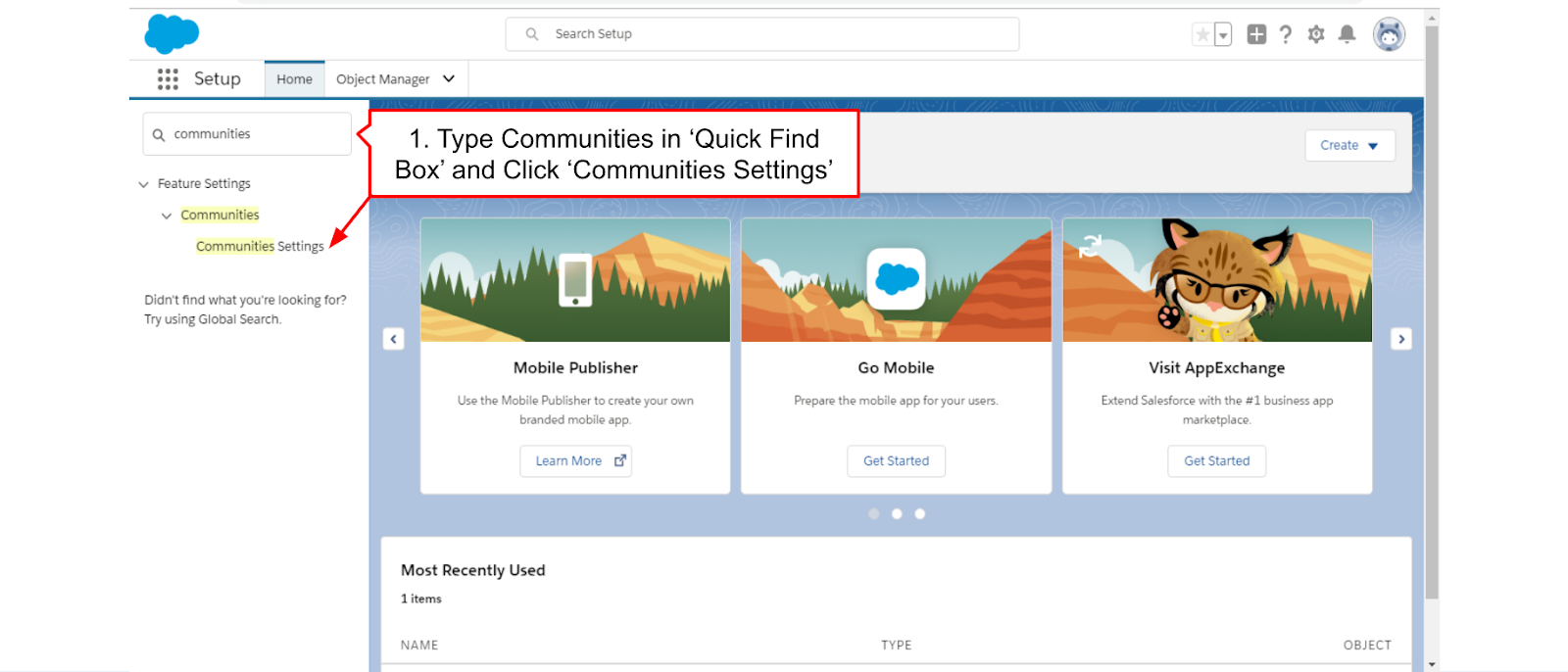Click the Quick Find box containing communities
Screen dimensions: 1568x672
pyautogui.click(x=247, y=134)
